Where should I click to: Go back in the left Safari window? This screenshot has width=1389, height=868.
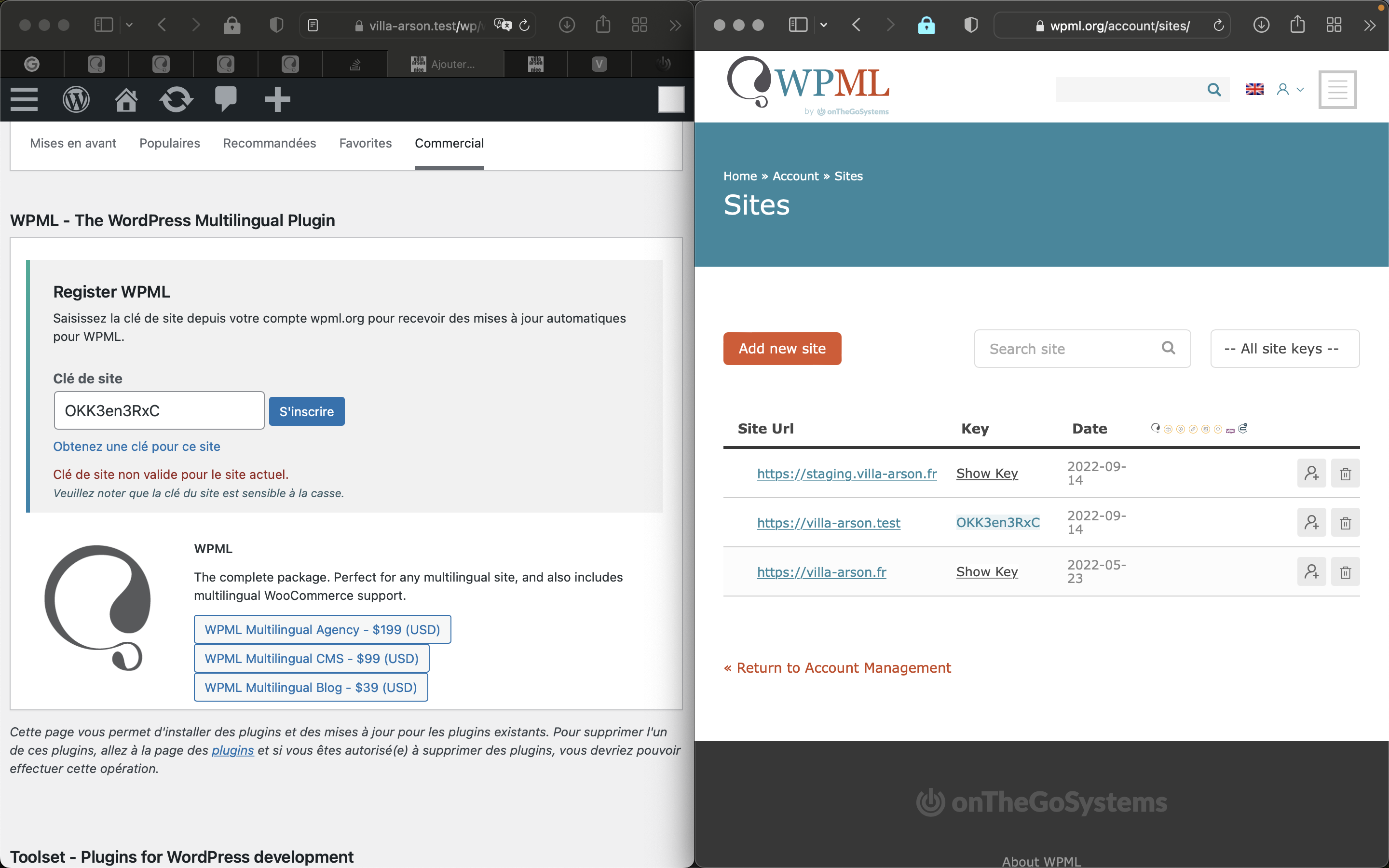pos(162,25)
